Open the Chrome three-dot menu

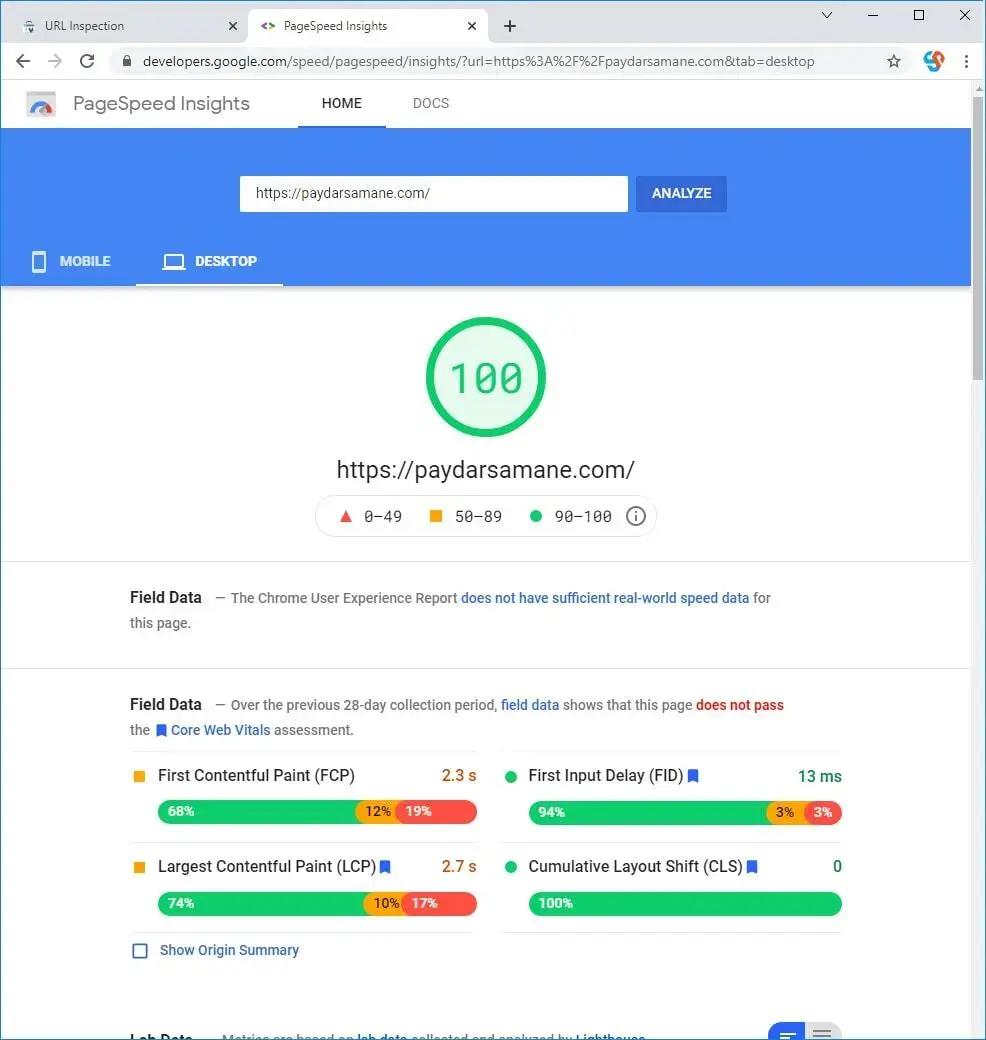tap(966, 61)
